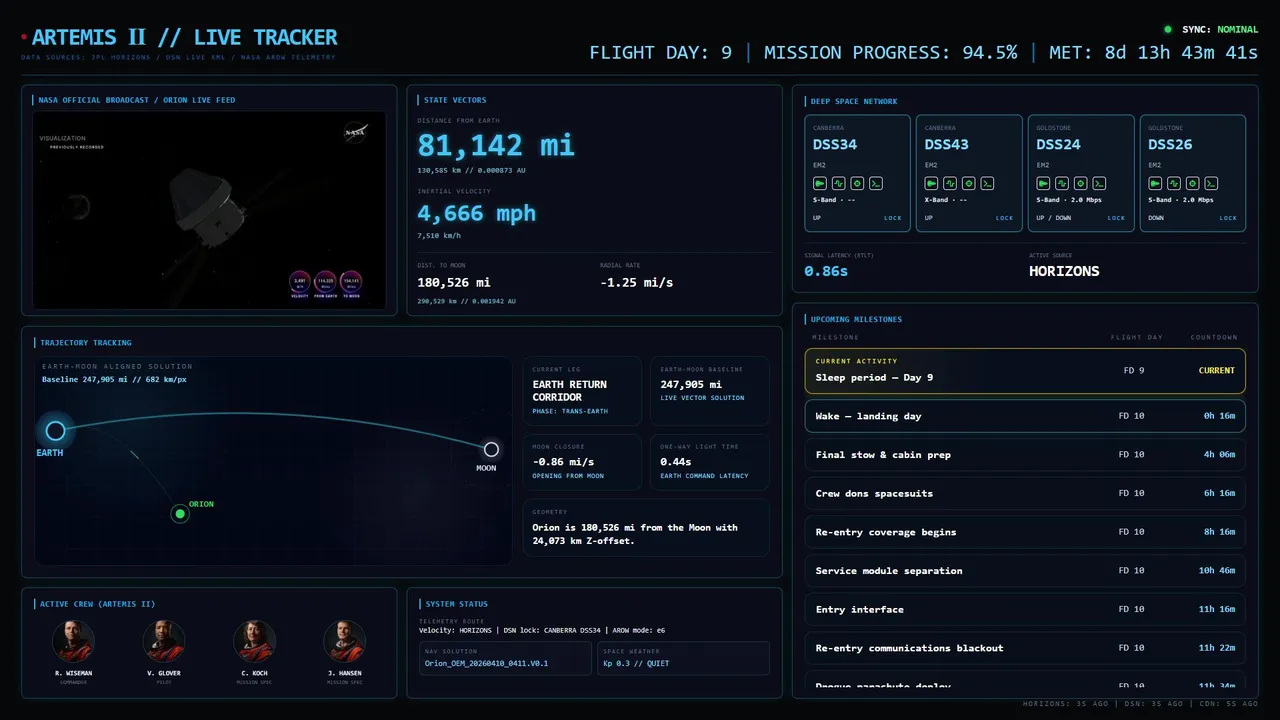The height and width of the screenshot is (720, 1280).
Task: Select the 'Crew dons spacesuits' milestone
Action: [x=1025, y=493]
